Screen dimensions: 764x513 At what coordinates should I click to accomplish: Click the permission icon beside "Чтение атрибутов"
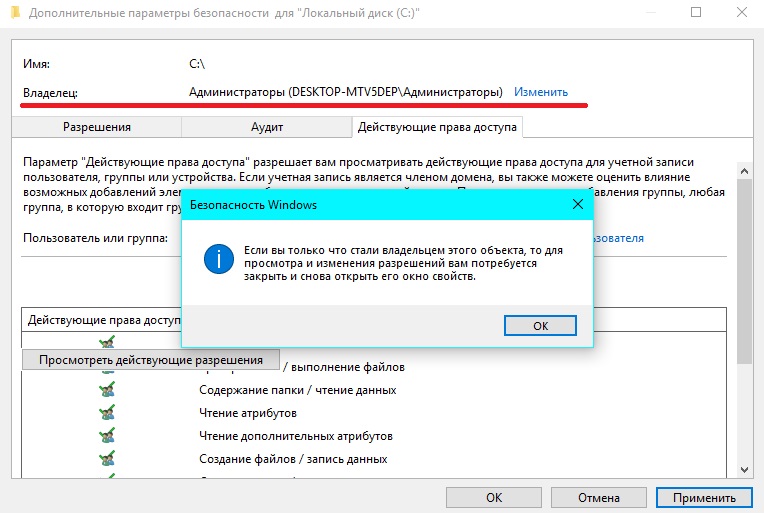(107, 413)
